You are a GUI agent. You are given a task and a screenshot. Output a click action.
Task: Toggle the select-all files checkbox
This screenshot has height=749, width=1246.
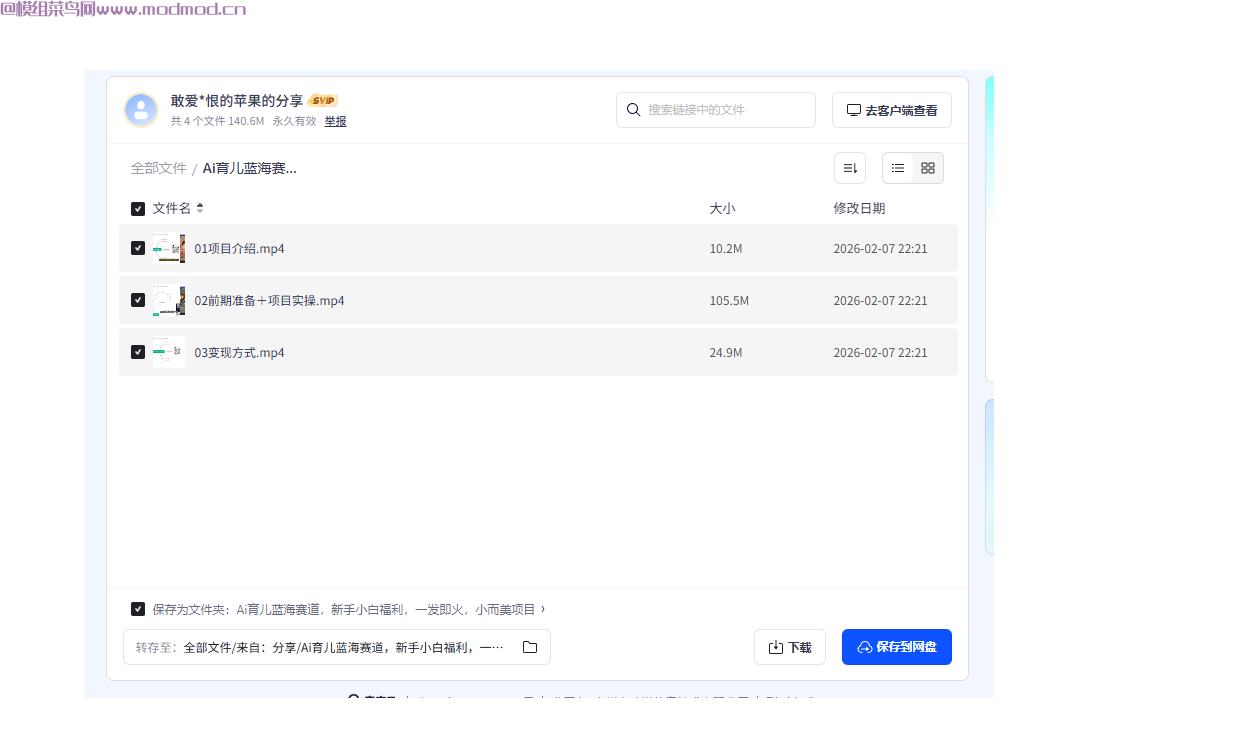(138, 209)
